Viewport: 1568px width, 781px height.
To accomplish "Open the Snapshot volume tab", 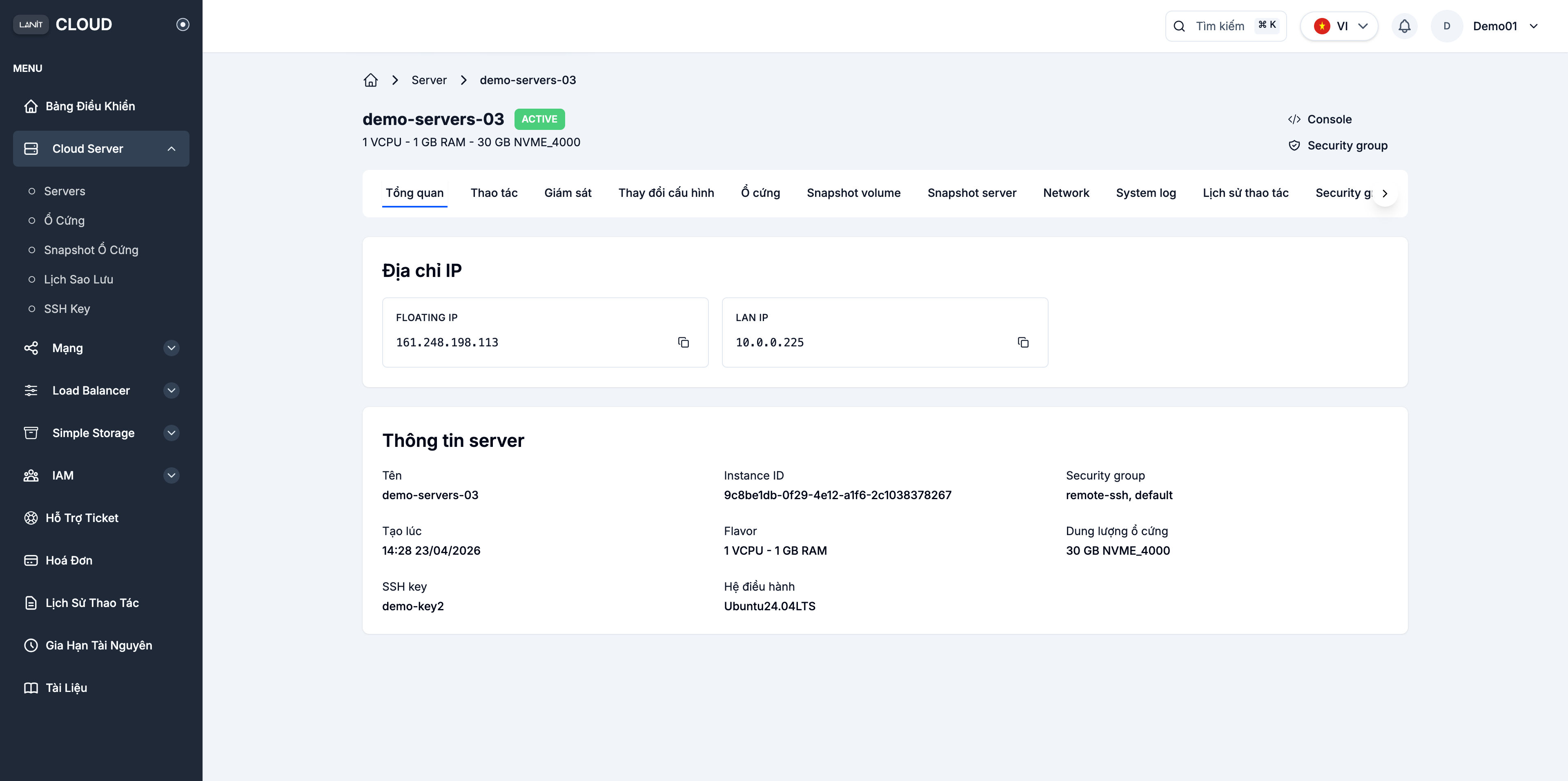I will tap(853, 193).
